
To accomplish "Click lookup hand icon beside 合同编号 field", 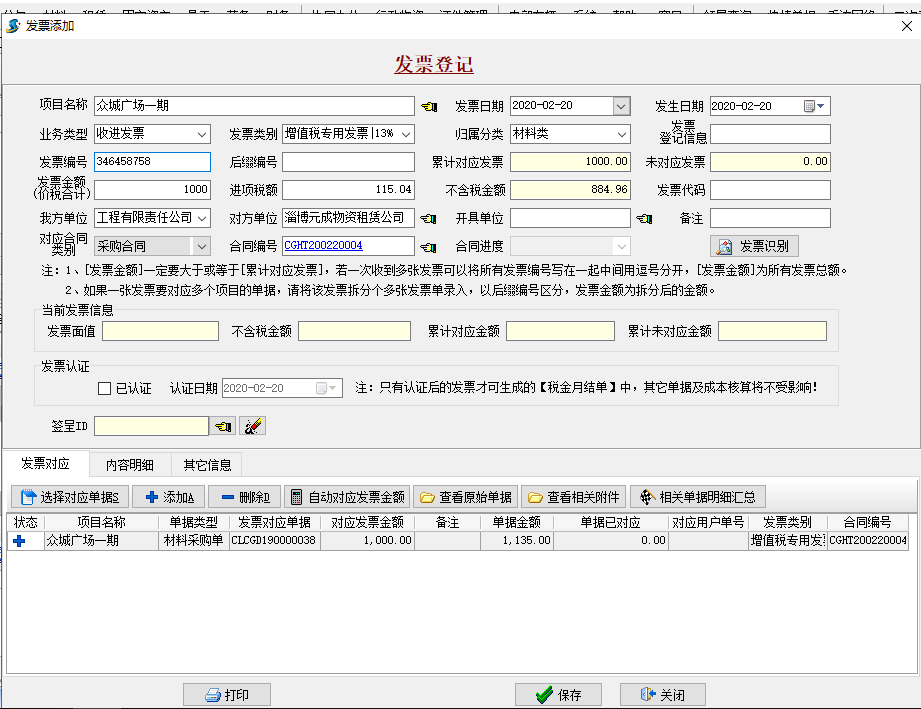I will 429,246.
